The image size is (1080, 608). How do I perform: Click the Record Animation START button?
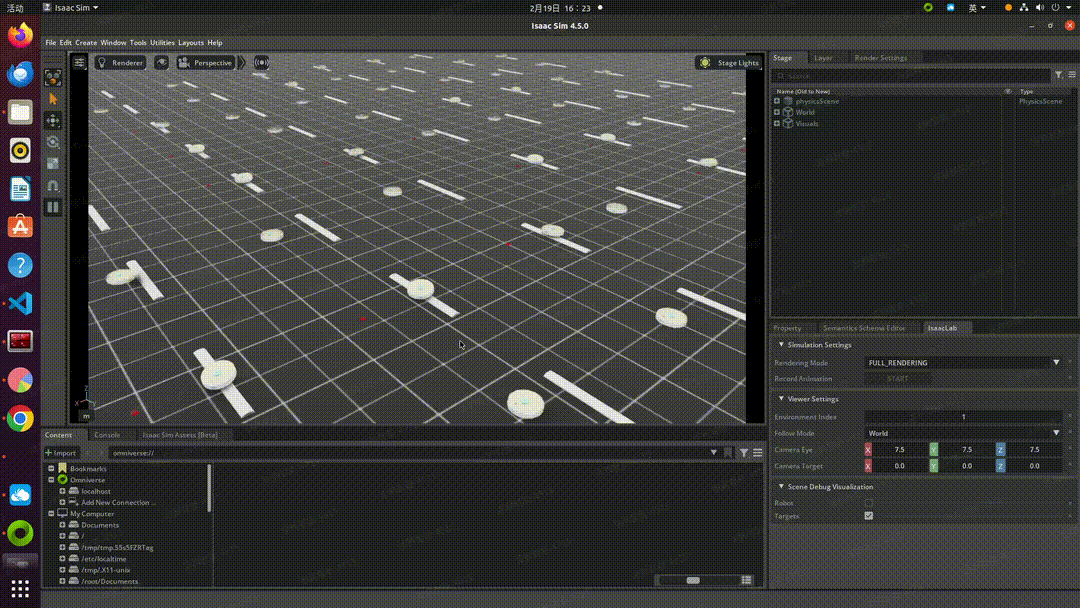click(897, 379)
